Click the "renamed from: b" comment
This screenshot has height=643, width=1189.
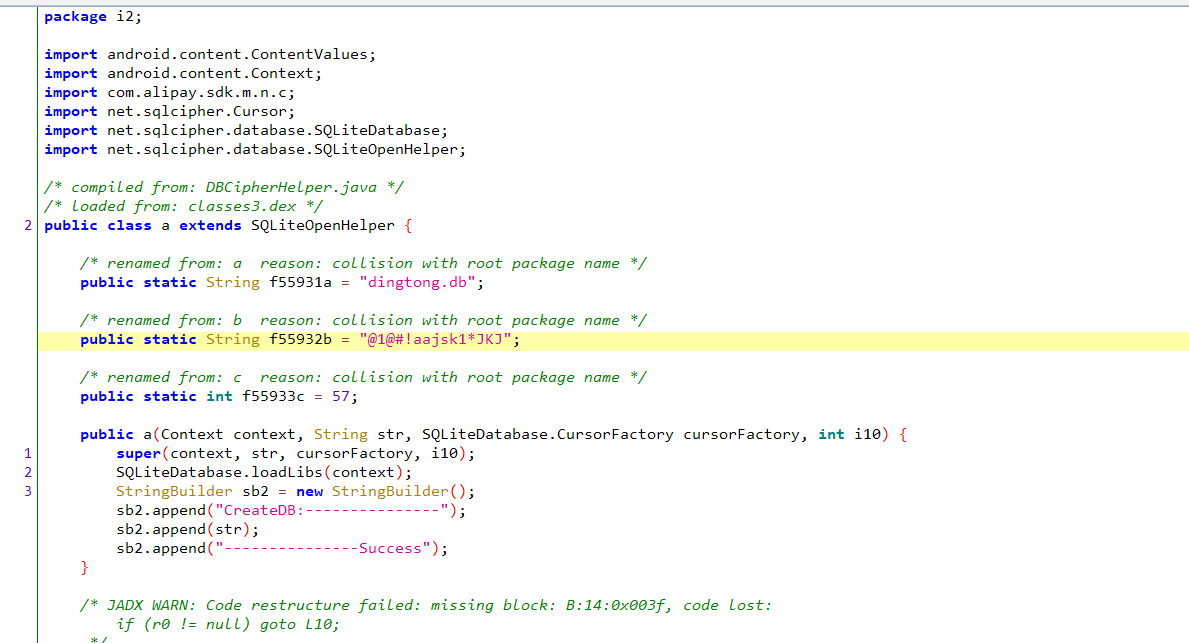363,320
